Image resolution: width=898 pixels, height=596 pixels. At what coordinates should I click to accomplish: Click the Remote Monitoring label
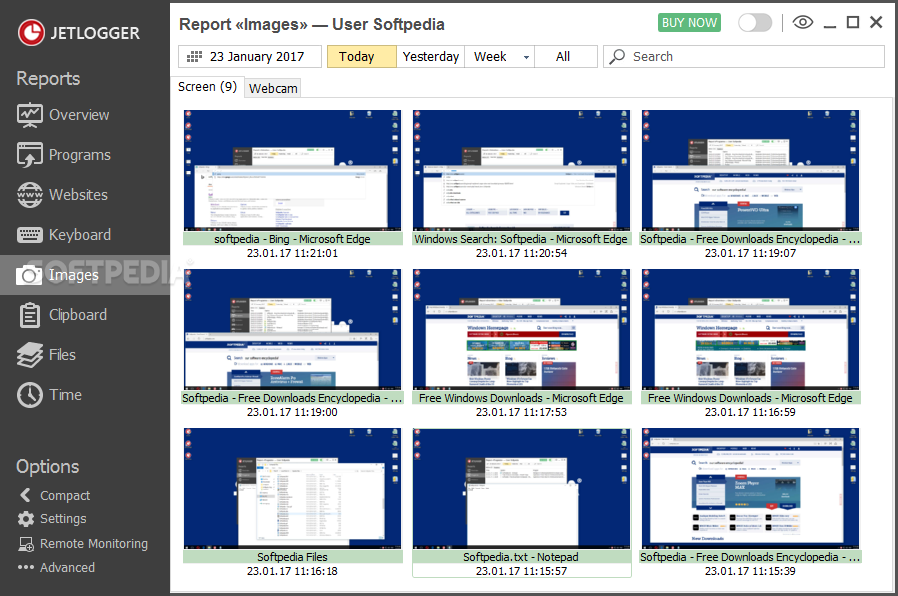pyautogui.click(x=94, y=544)
